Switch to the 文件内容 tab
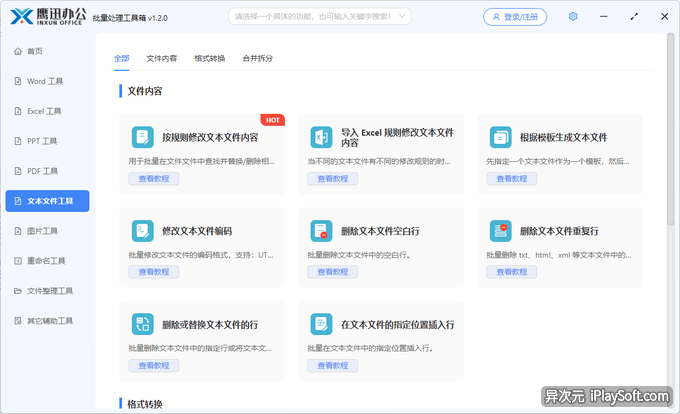Screen dimensions: 680x414 click(161, 58)
